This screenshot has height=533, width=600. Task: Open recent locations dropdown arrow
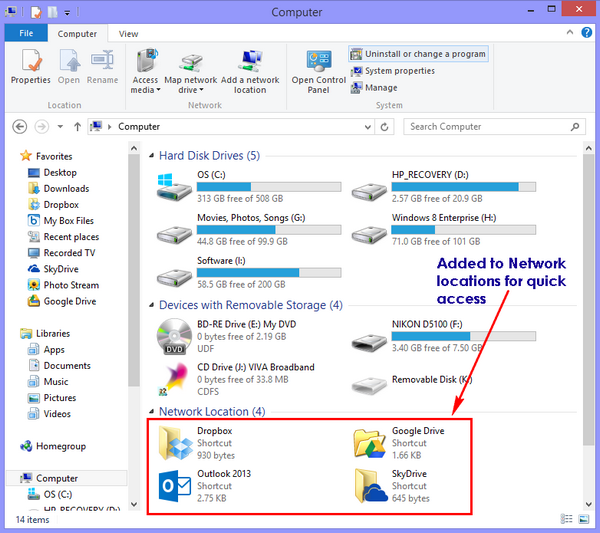point(60,127)
